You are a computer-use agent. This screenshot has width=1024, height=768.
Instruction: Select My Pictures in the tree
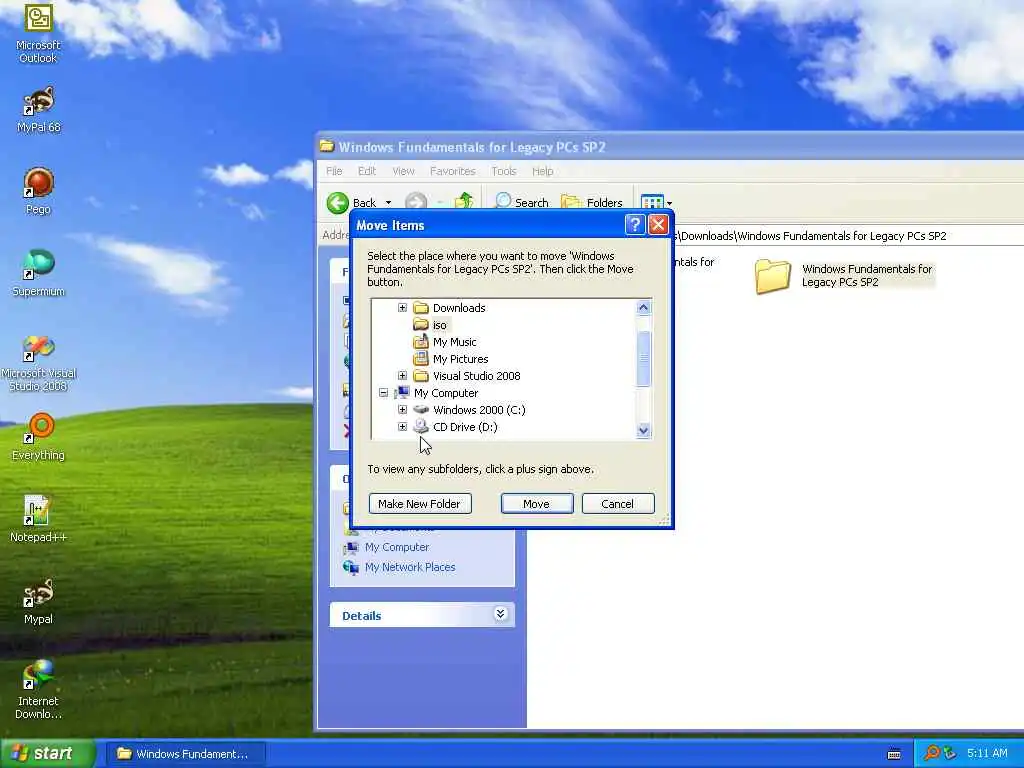(460, 359)
